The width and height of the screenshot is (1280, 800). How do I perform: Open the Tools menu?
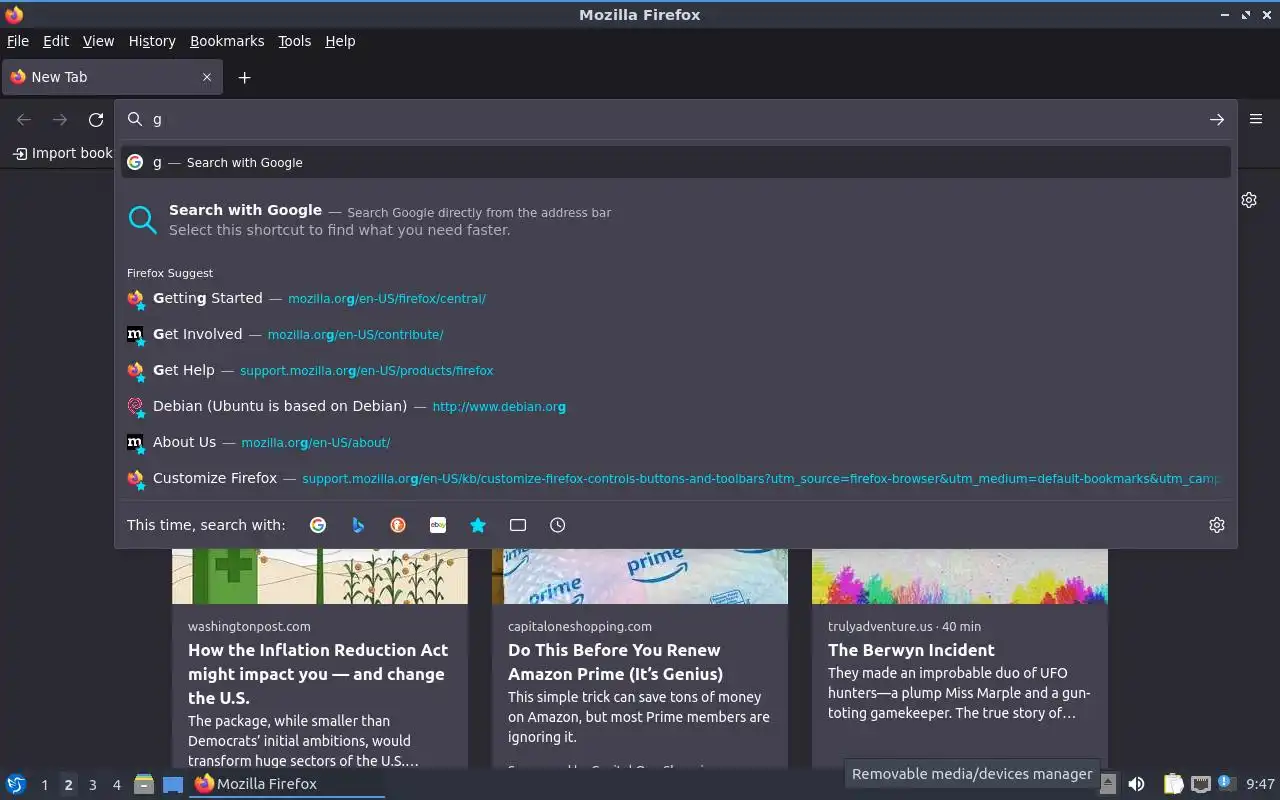(295, 41)
